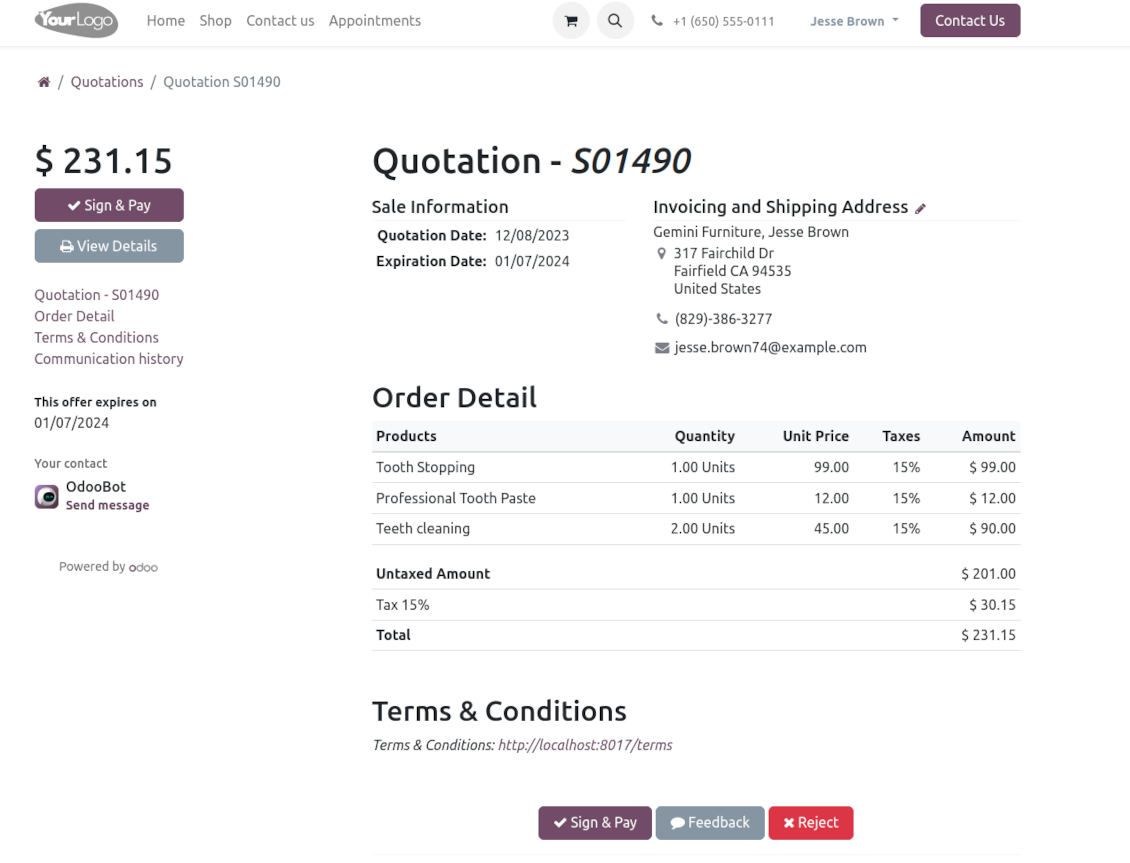Click the home icon in breadcrumb

point(44,82)
